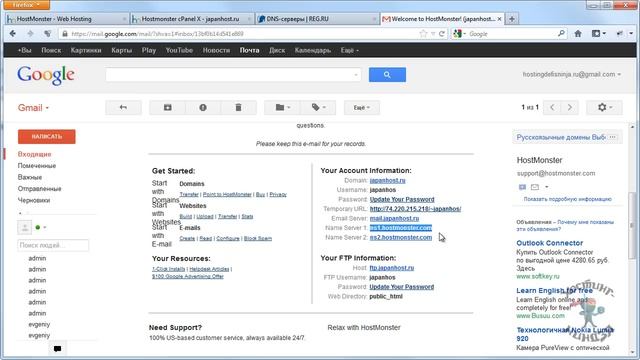The height and width of the screenshot is (360, 640).
Task: Open the Move to folder dropdown
Action: coord(282,107)
